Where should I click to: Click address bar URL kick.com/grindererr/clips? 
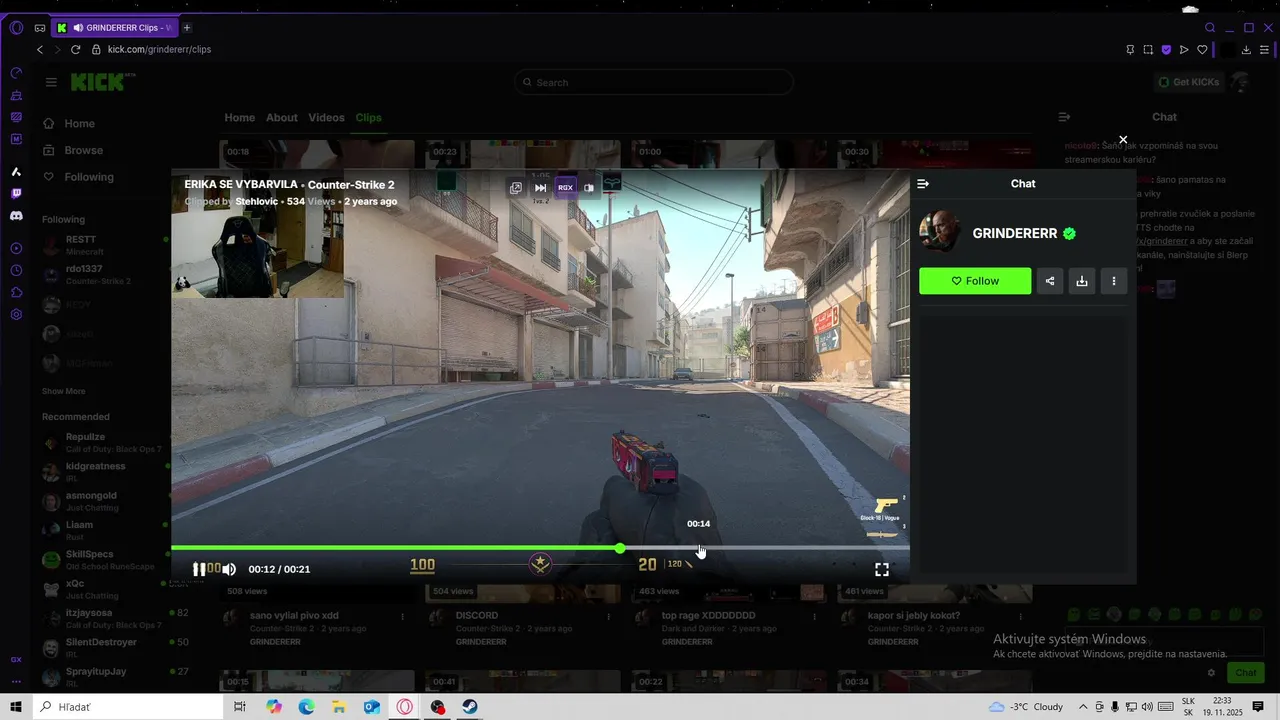tap(159, 49)
